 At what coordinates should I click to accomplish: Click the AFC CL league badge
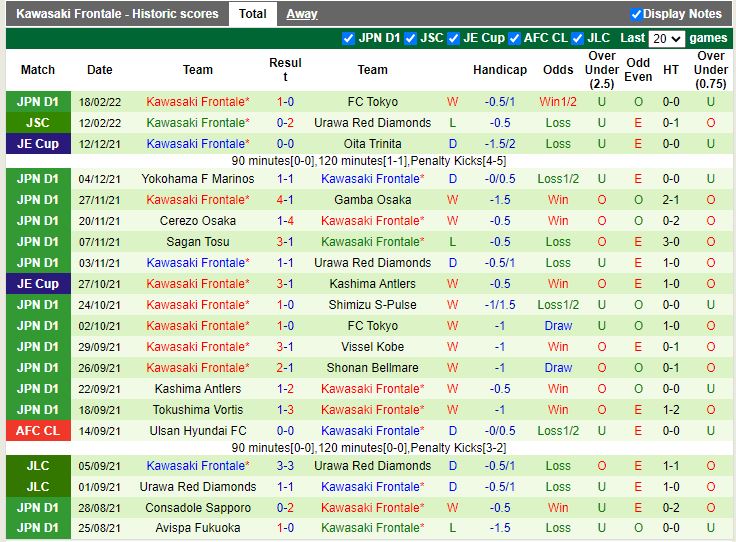[x=38, y=431]
